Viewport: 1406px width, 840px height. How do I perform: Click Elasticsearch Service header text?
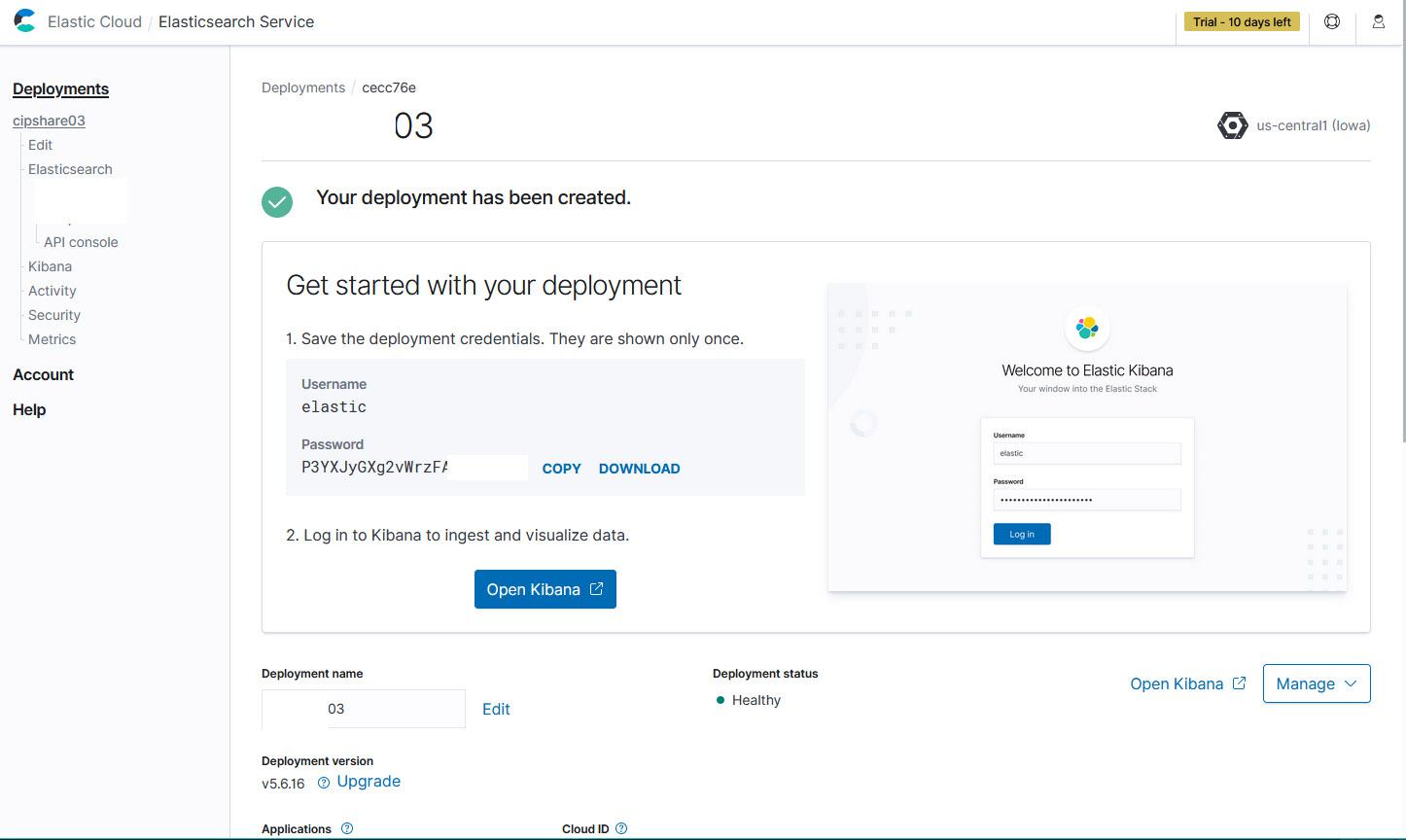coord(236,21)
